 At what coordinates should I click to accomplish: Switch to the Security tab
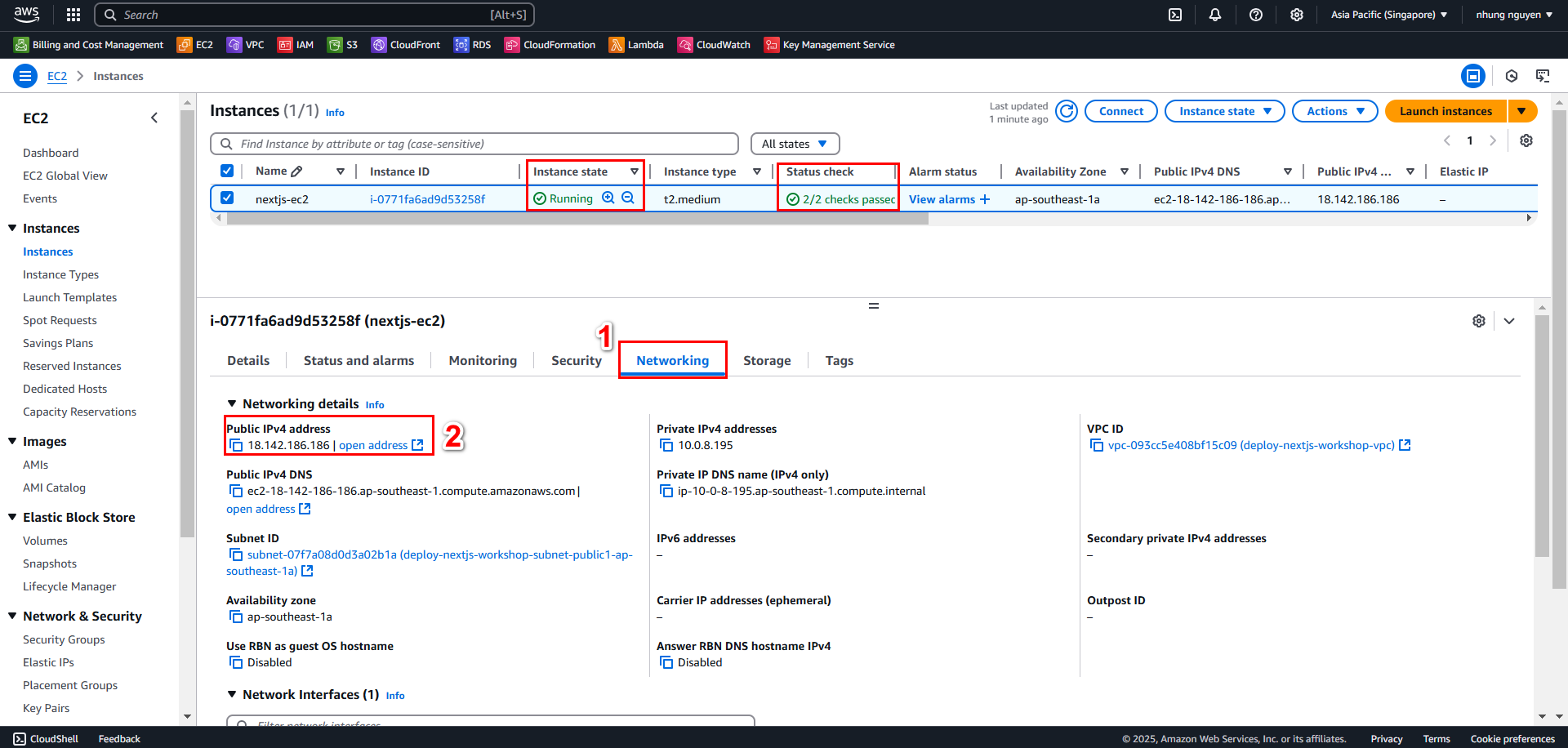coord(577,360)
